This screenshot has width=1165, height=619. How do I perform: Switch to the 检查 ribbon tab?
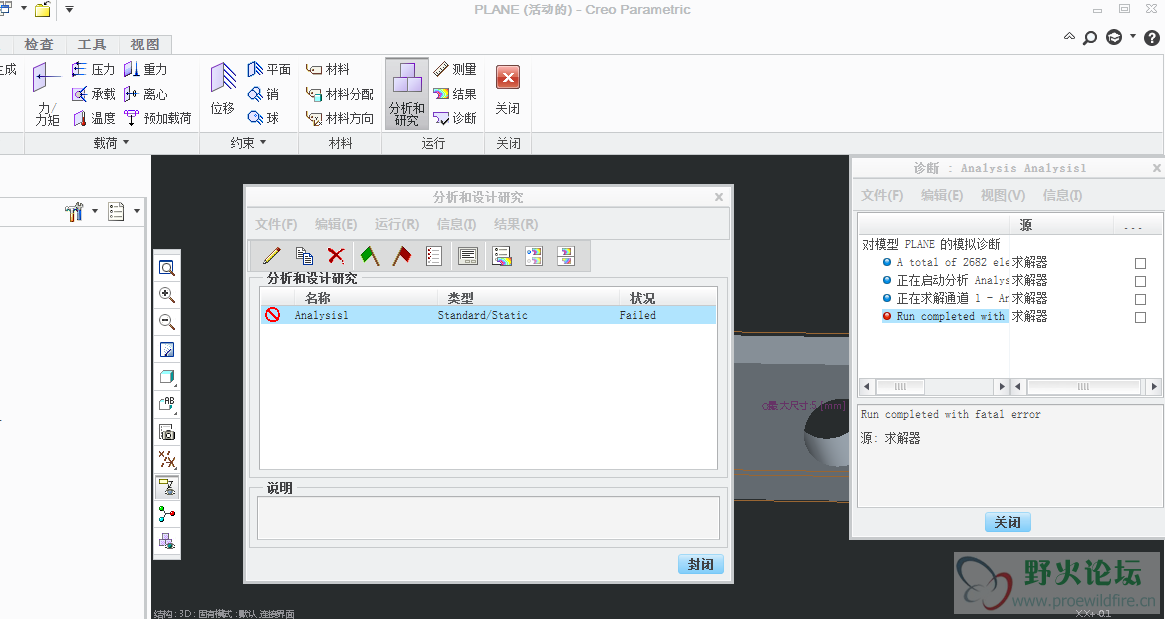click(x=39, y=45)
